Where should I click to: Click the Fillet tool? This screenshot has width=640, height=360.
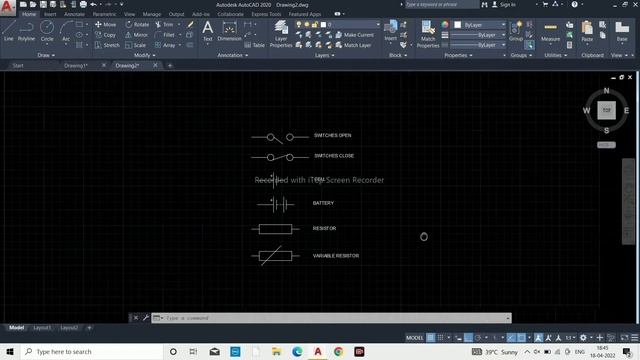click(164, 35)
